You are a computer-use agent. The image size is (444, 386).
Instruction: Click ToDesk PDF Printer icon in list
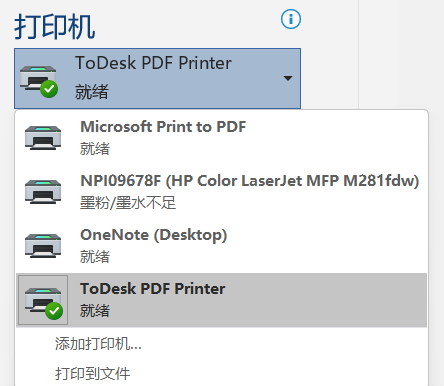click(44, 301)
